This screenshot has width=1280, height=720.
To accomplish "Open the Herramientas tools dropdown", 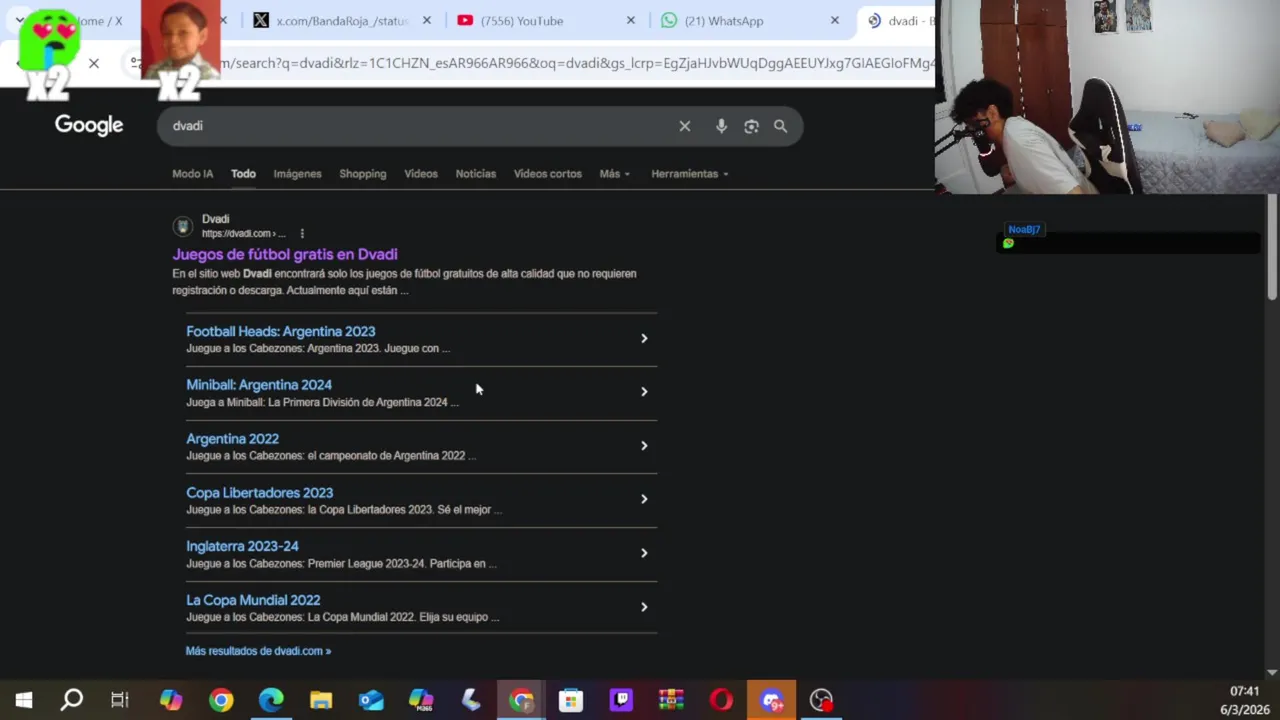I will [x=689, y=174].
